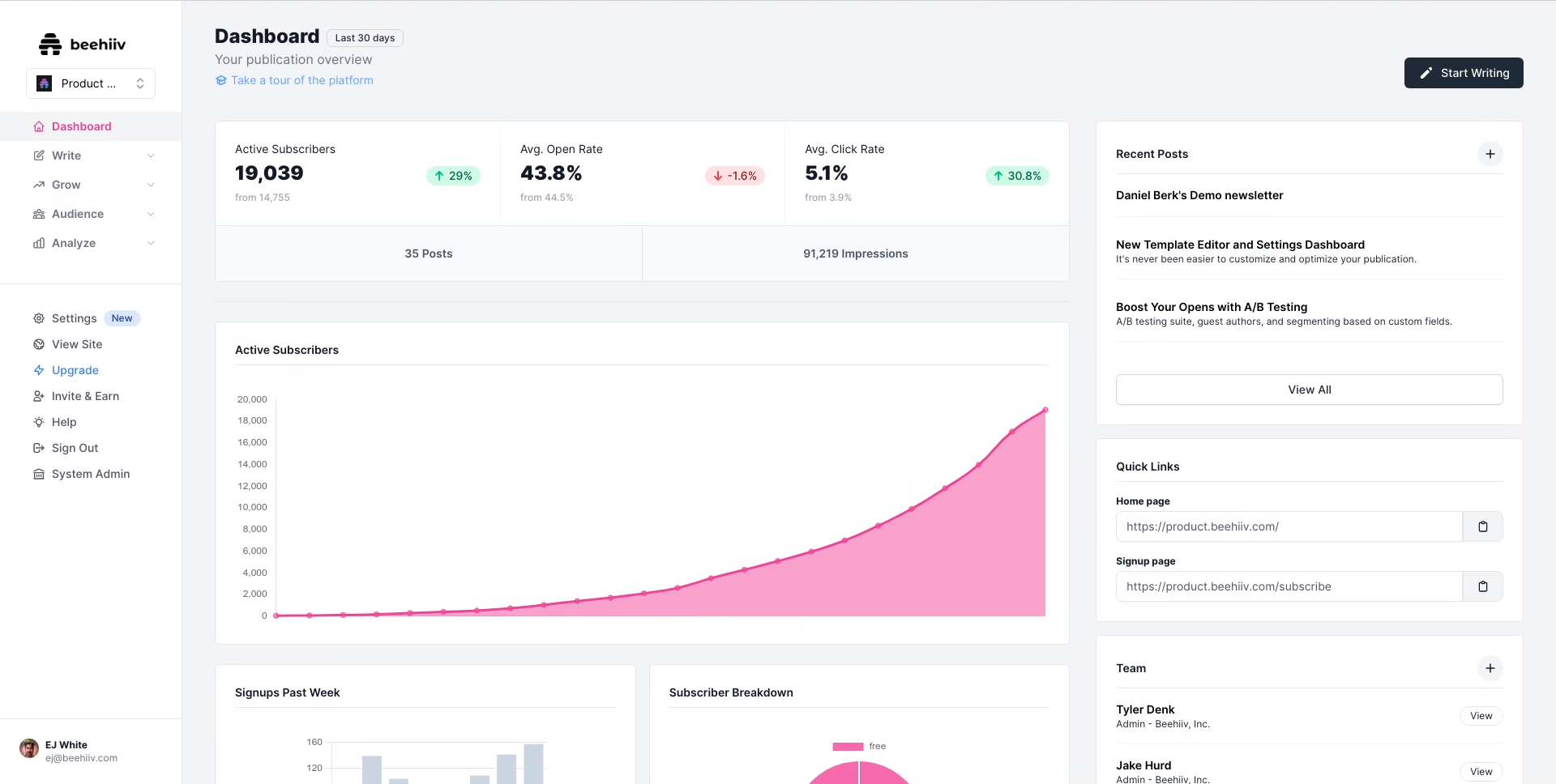
Task: Click the View All posts button
Action: click(1310, 390)
